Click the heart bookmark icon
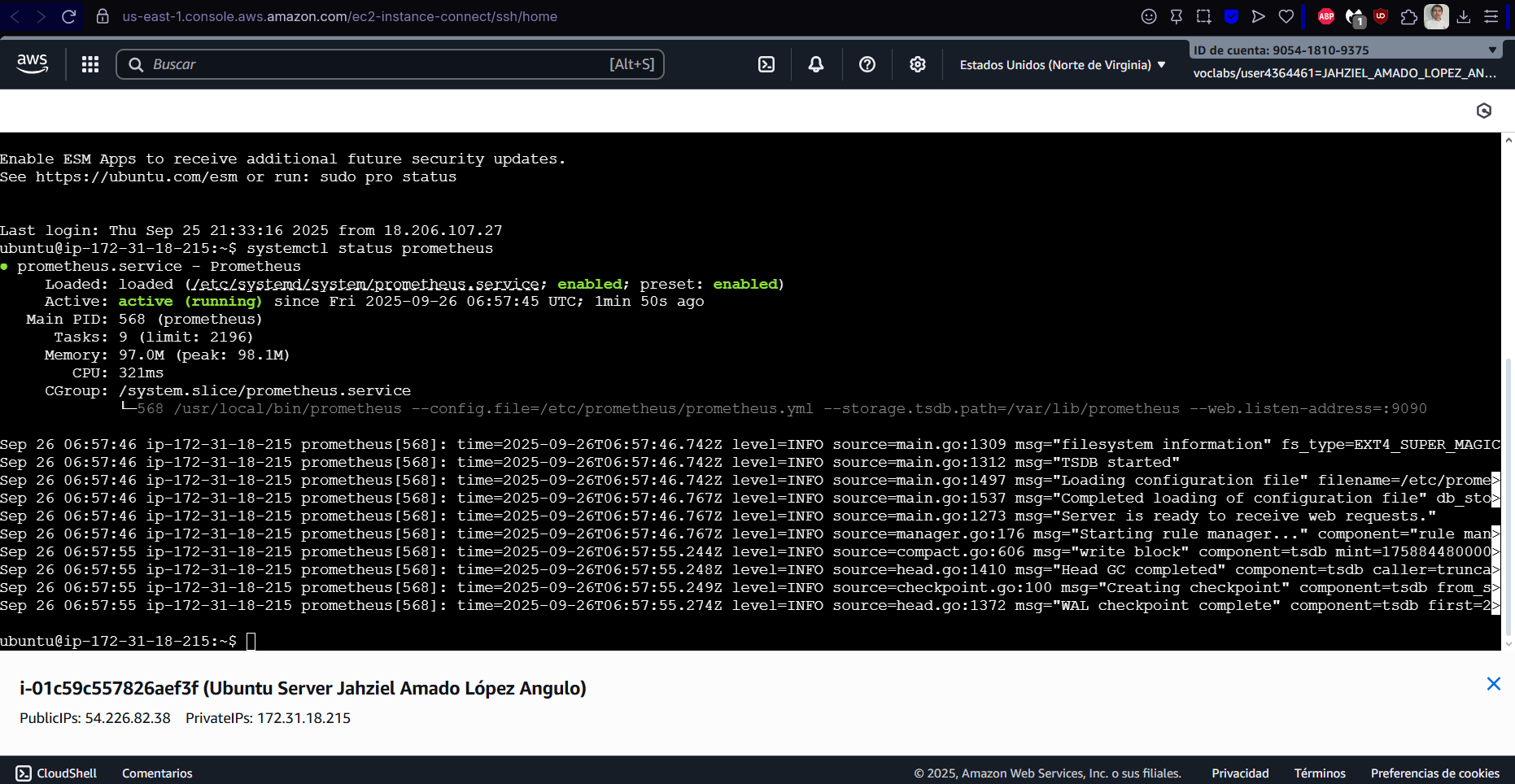1515x784 pixels. pyautogui.click(x=1286, y=16)
